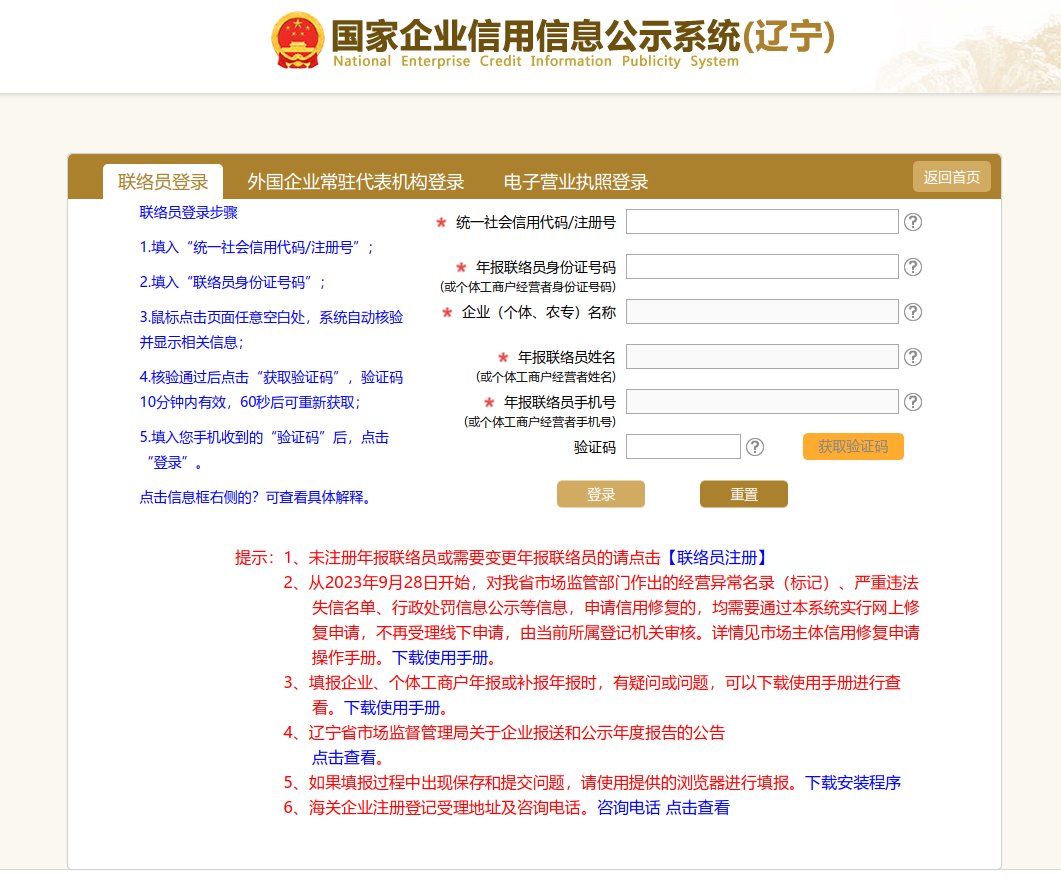Click help icon beside unified social credit code field
Viewport: 1061px width, 878px height.
(x=912, y=222)
